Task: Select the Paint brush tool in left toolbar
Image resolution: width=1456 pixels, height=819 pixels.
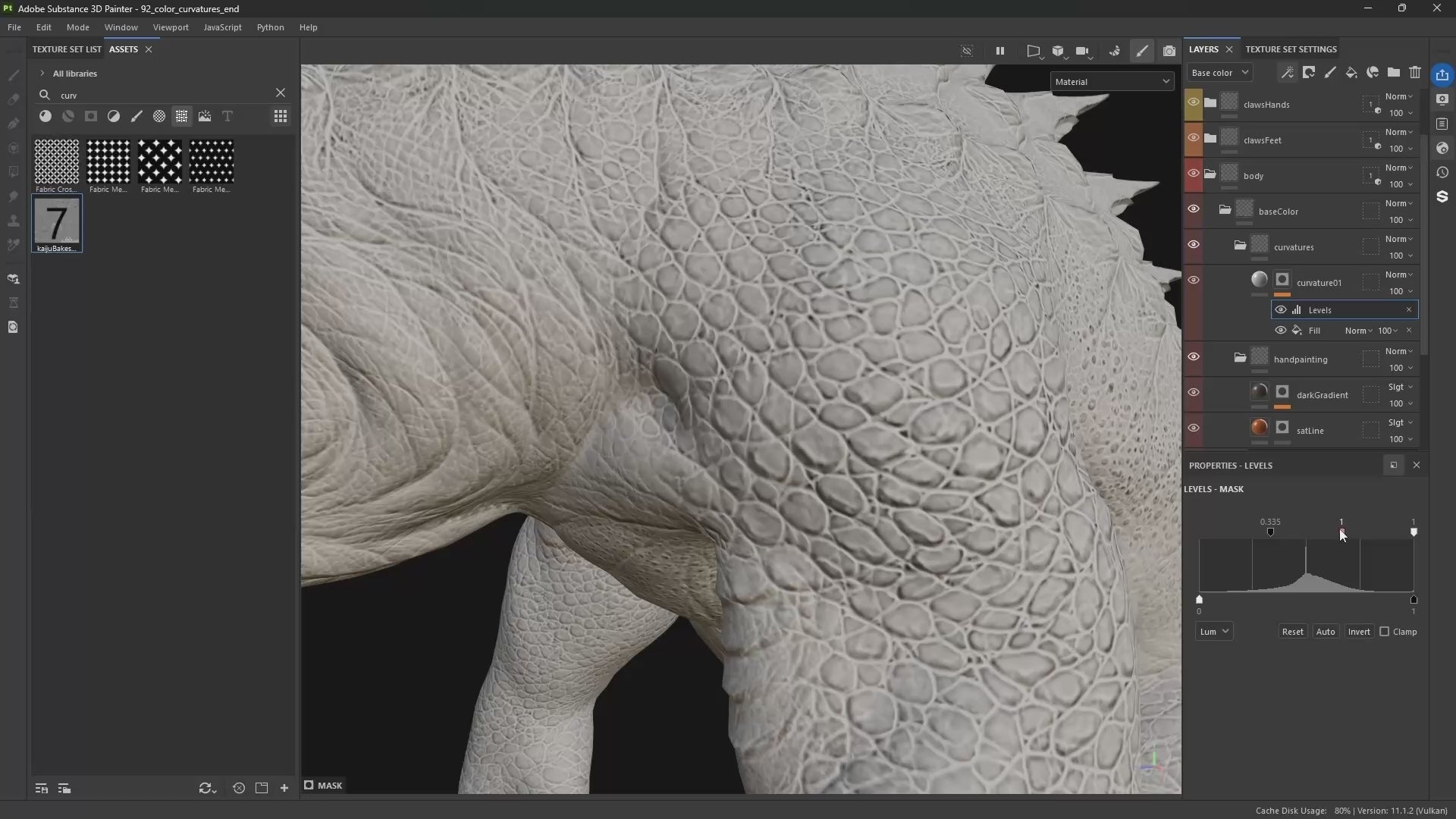Action: click(x=13, y=75)
